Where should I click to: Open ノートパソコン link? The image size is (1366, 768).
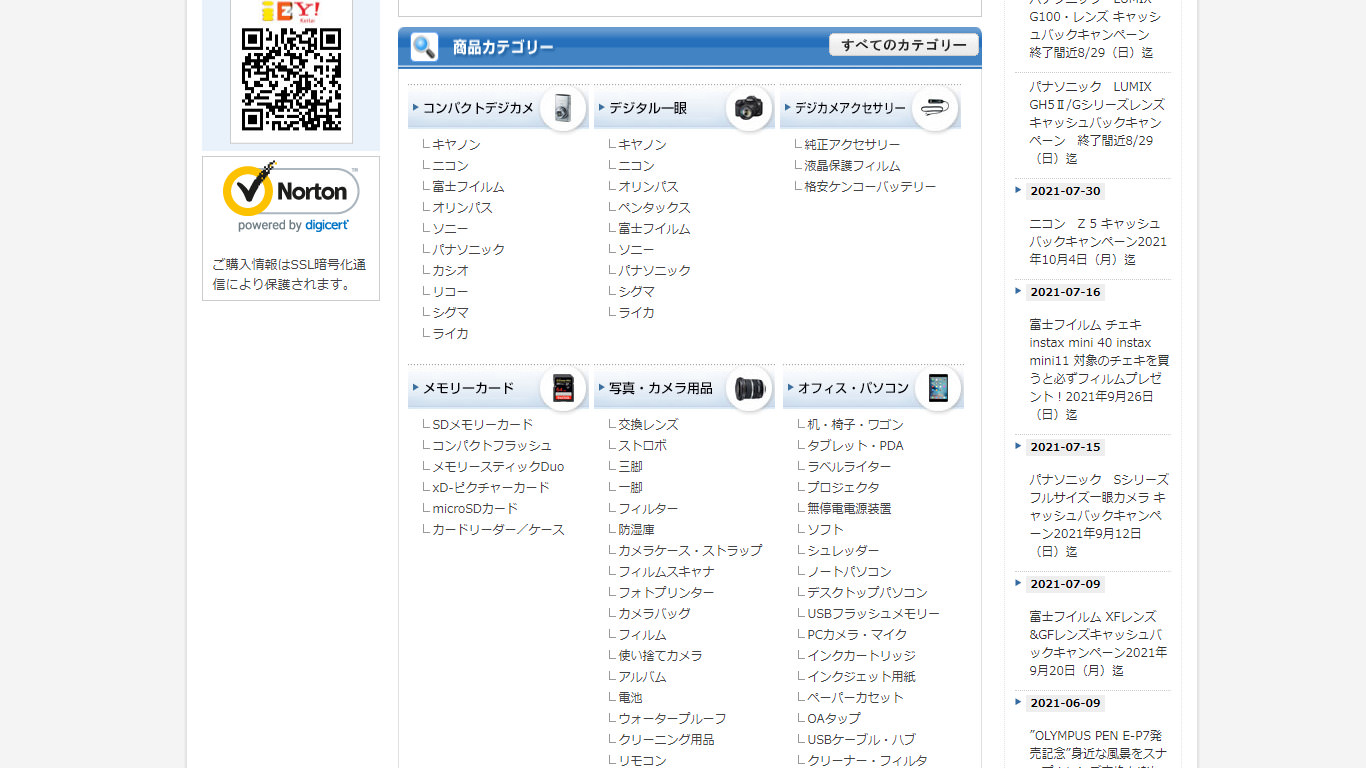(849, 572)
